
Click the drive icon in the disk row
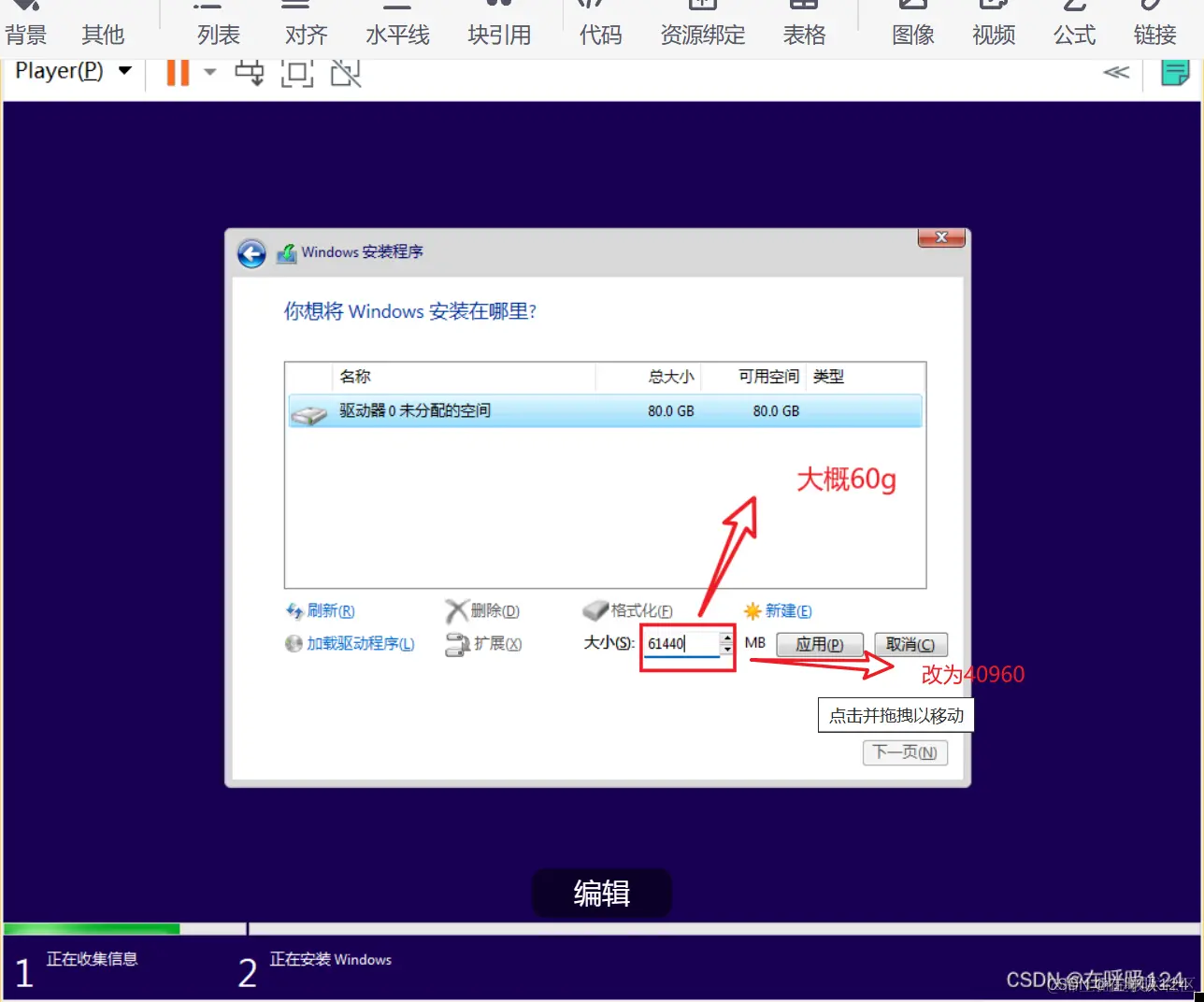(308, 413)
